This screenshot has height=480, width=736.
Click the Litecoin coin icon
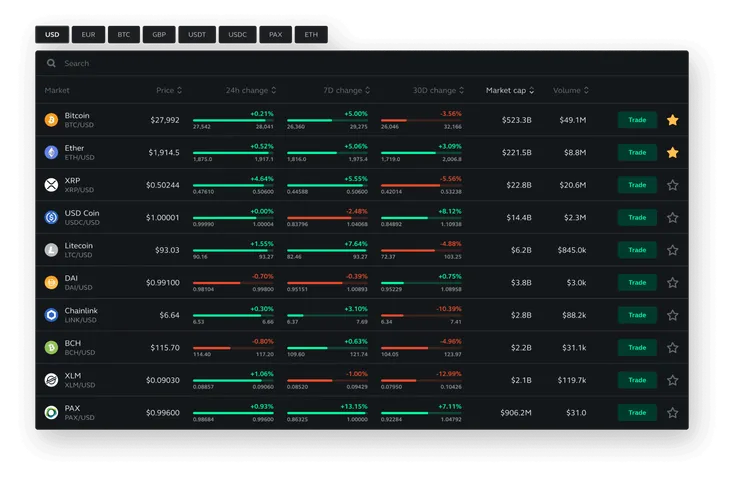tap(51, 250)
